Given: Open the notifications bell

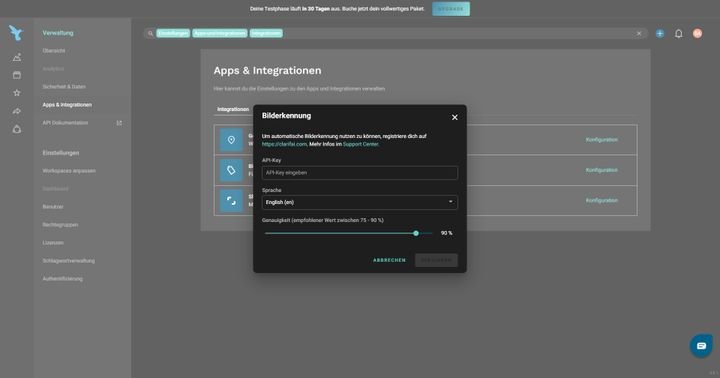Looking at the screenshot, I should (x=679, y=34).
